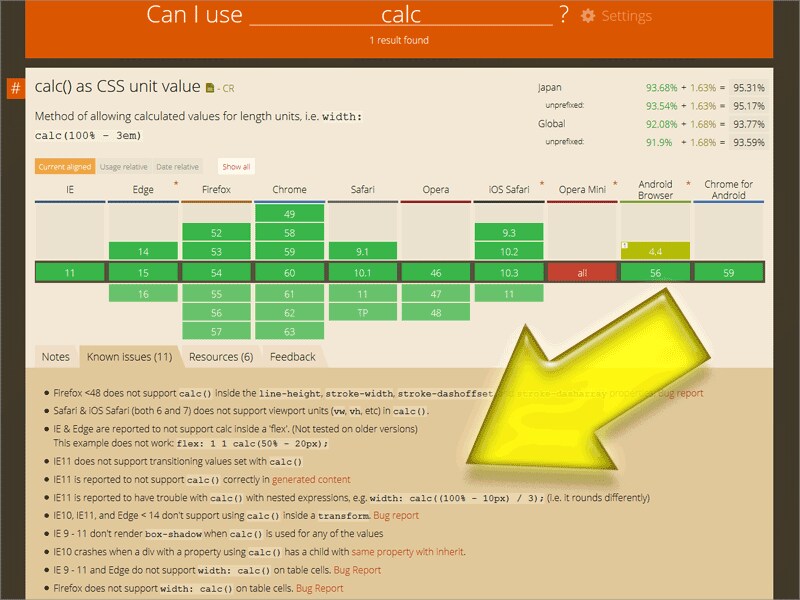The width and height of the screenshot is (800, 600).
Task: Select Current aligned view
Action: click(65, 167)
